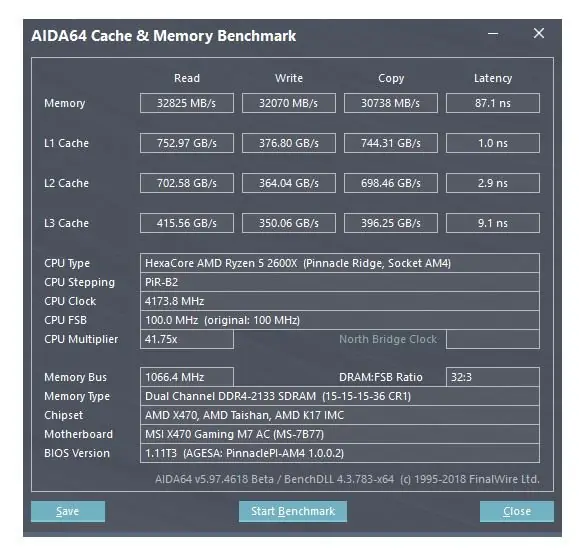The image size is (579, 555).
Task: Select L3 Cache Latency 9.1 ns
Action: click(x=493, y=223)
